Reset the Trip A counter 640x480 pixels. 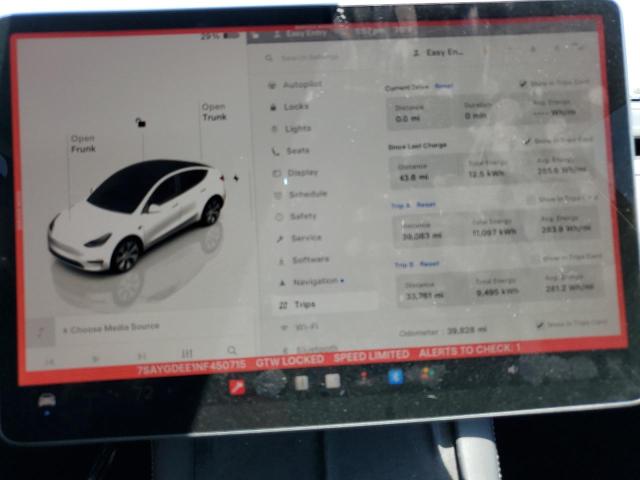coord(426,205)
